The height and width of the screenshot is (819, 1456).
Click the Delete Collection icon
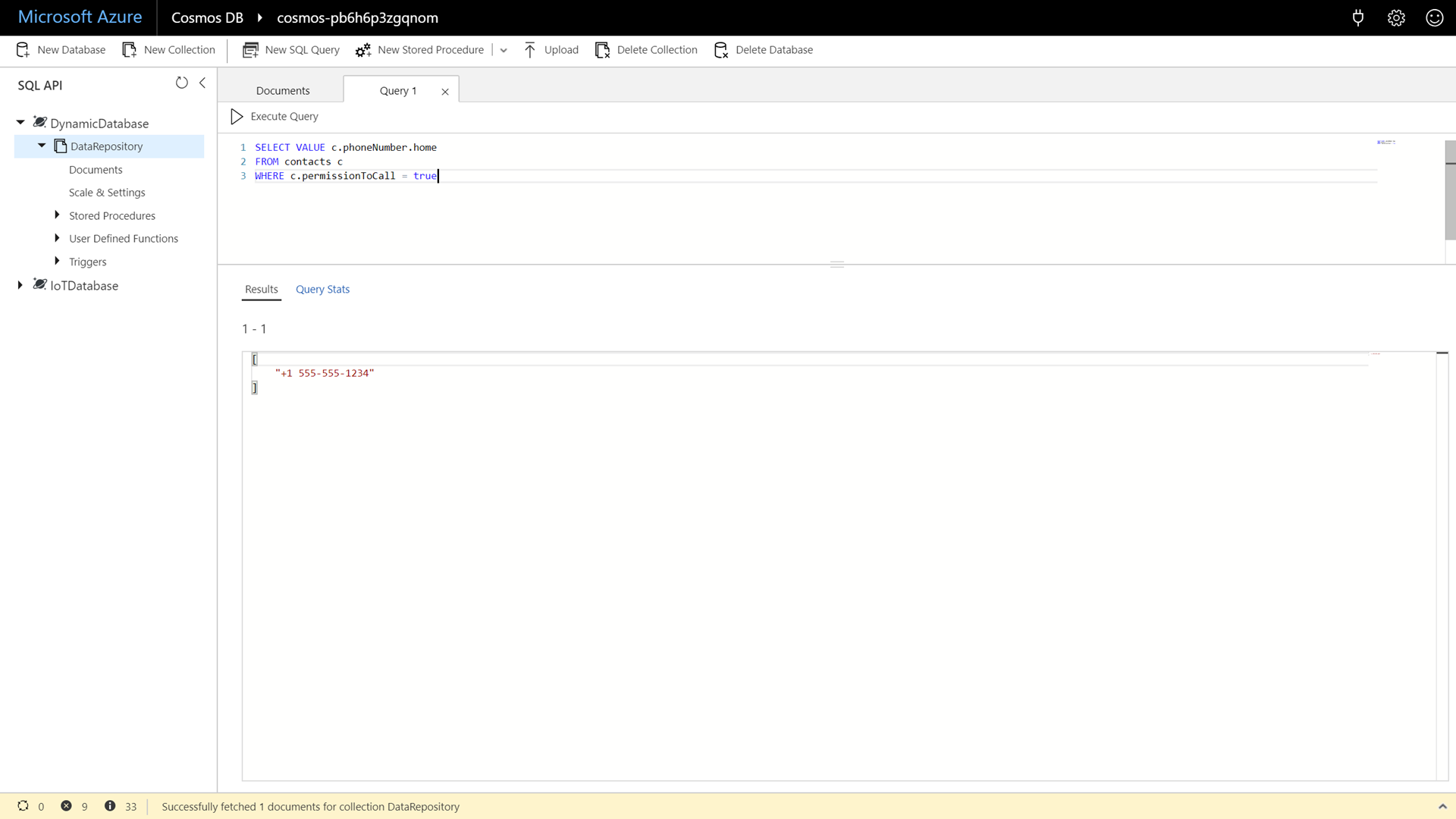pyautogui.click(x=602, y=50)
